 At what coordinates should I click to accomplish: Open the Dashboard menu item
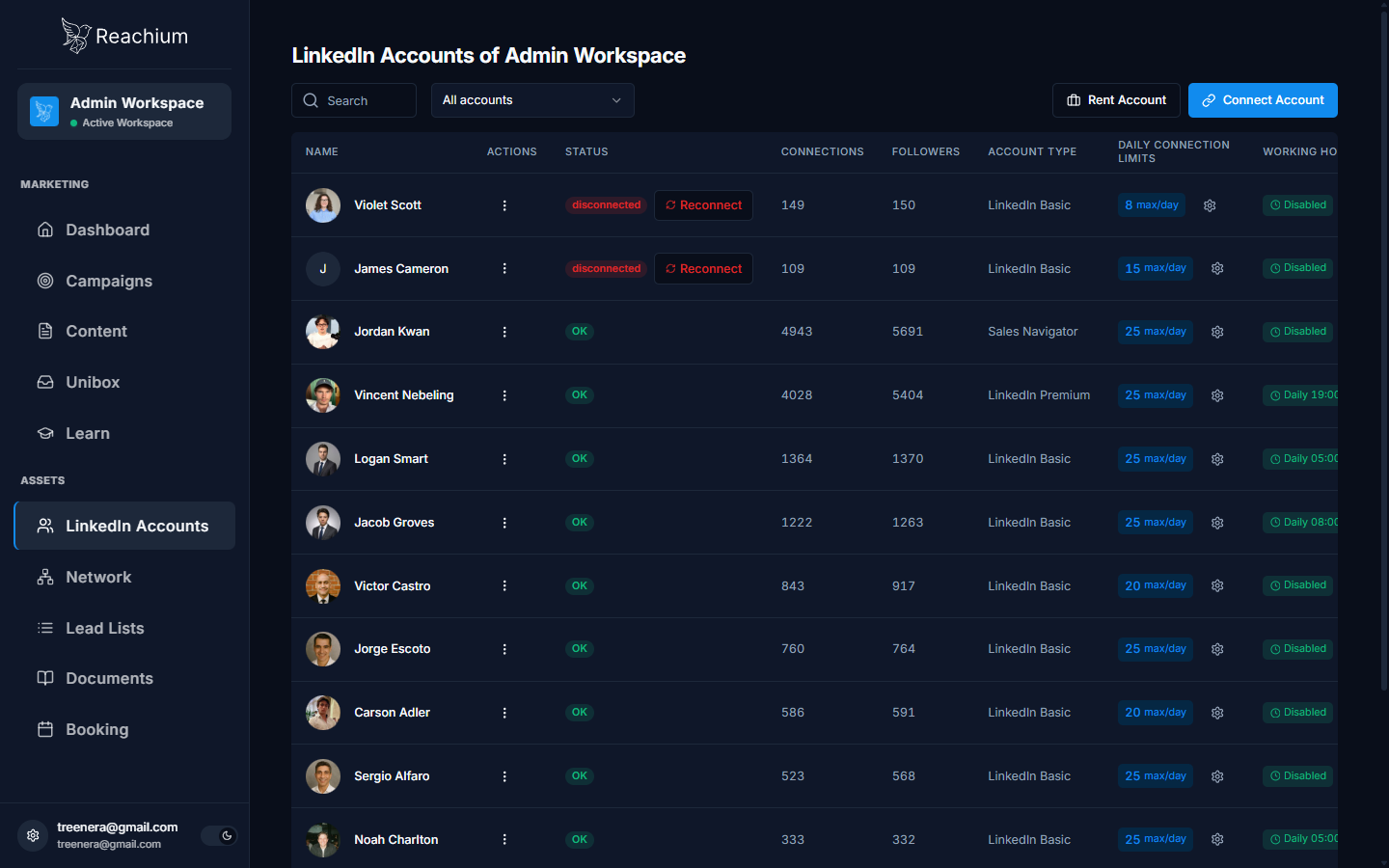(x=124, y=230)
